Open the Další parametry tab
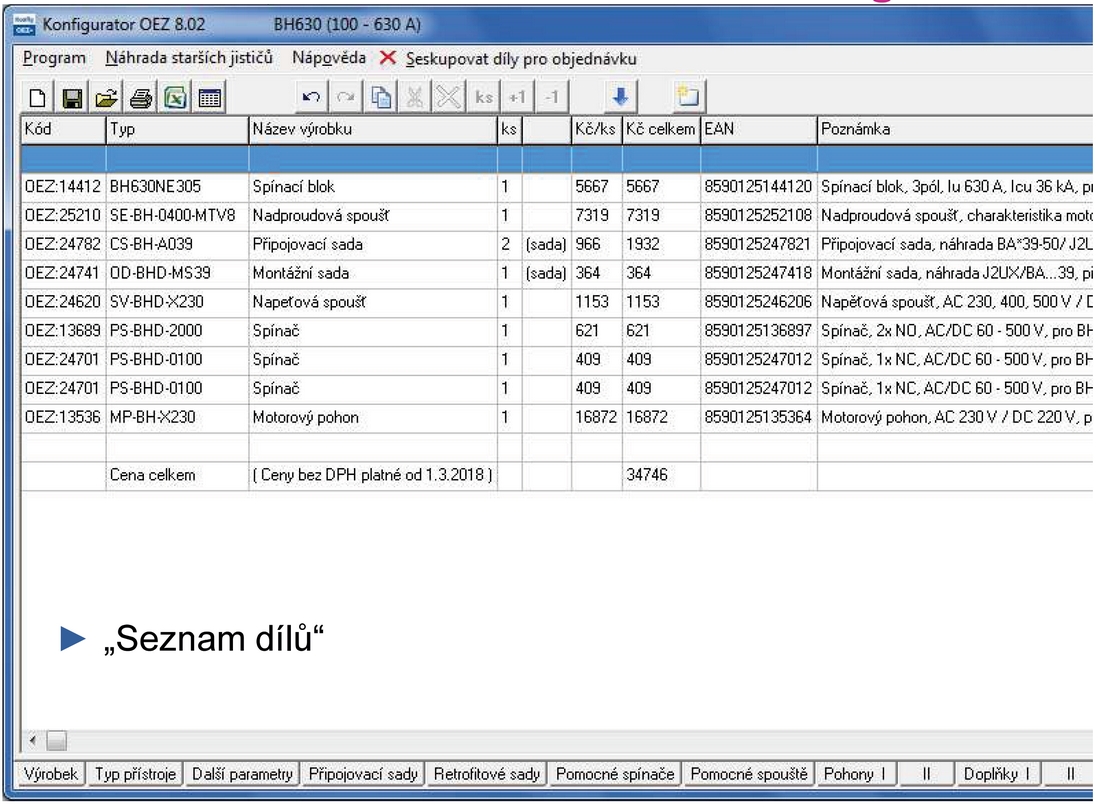This screenshot has width=1100, height=807. 242,774
